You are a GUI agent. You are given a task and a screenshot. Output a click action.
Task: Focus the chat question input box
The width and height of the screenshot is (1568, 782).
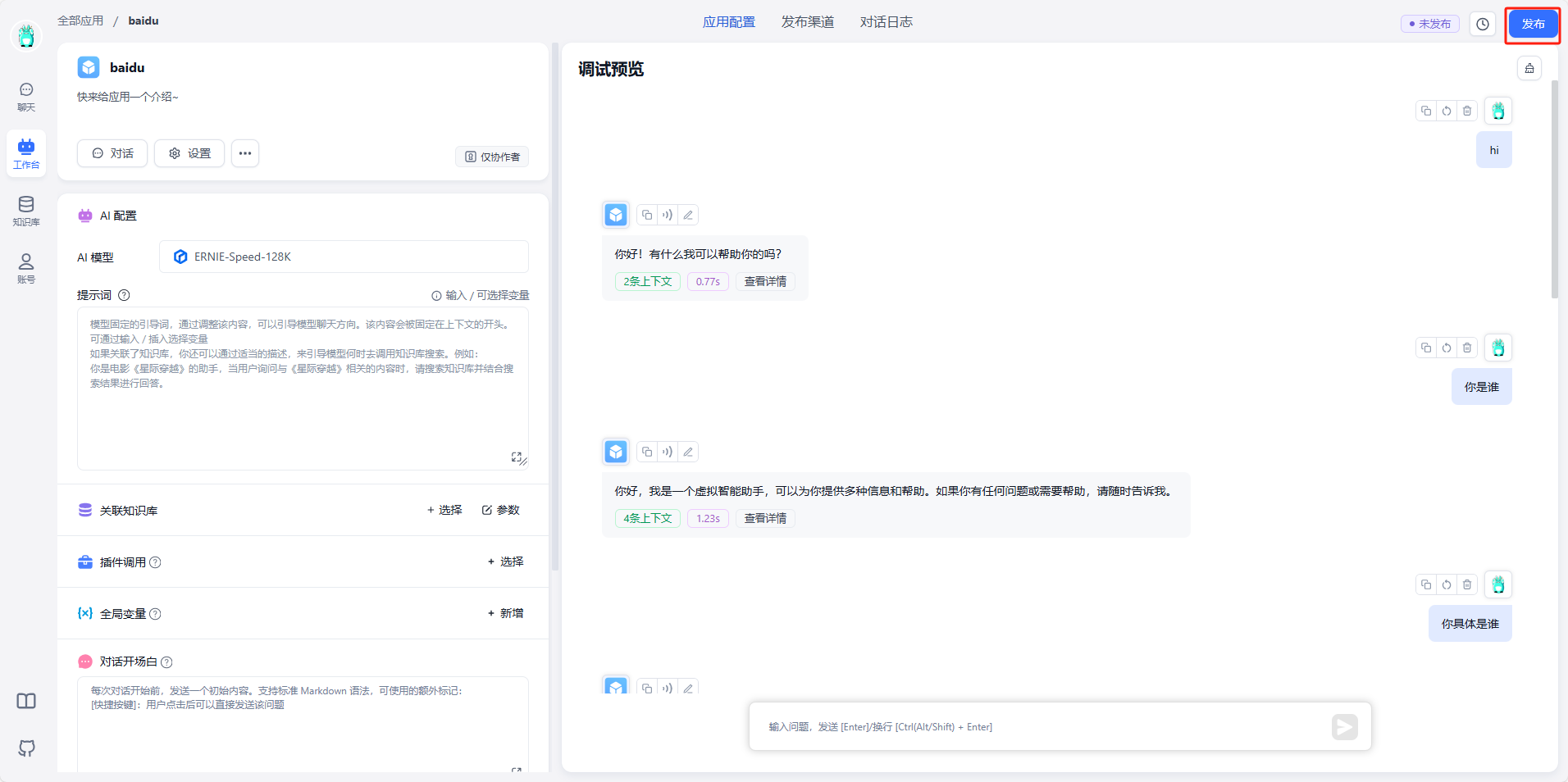(1046, 726)
